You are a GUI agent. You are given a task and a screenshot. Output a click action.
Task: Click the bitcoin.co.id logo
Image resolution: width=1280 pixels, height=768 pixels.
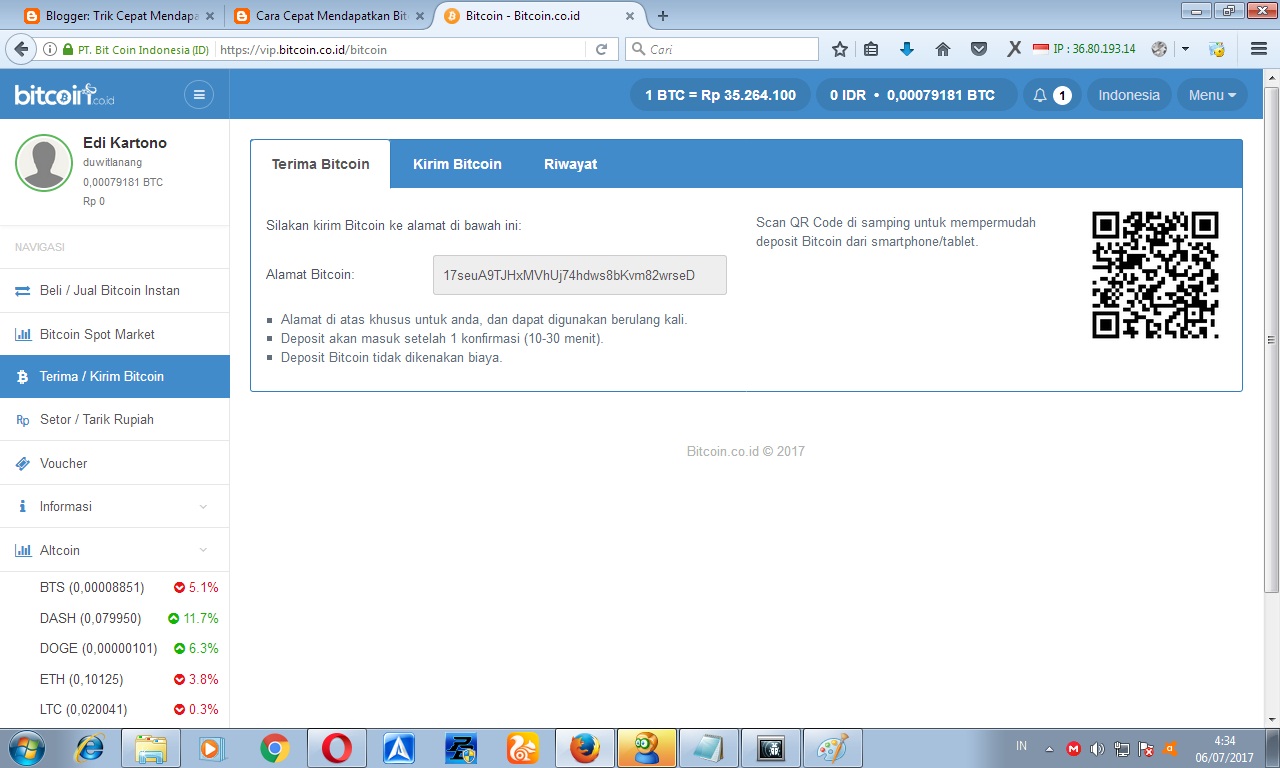pos(65,95)
